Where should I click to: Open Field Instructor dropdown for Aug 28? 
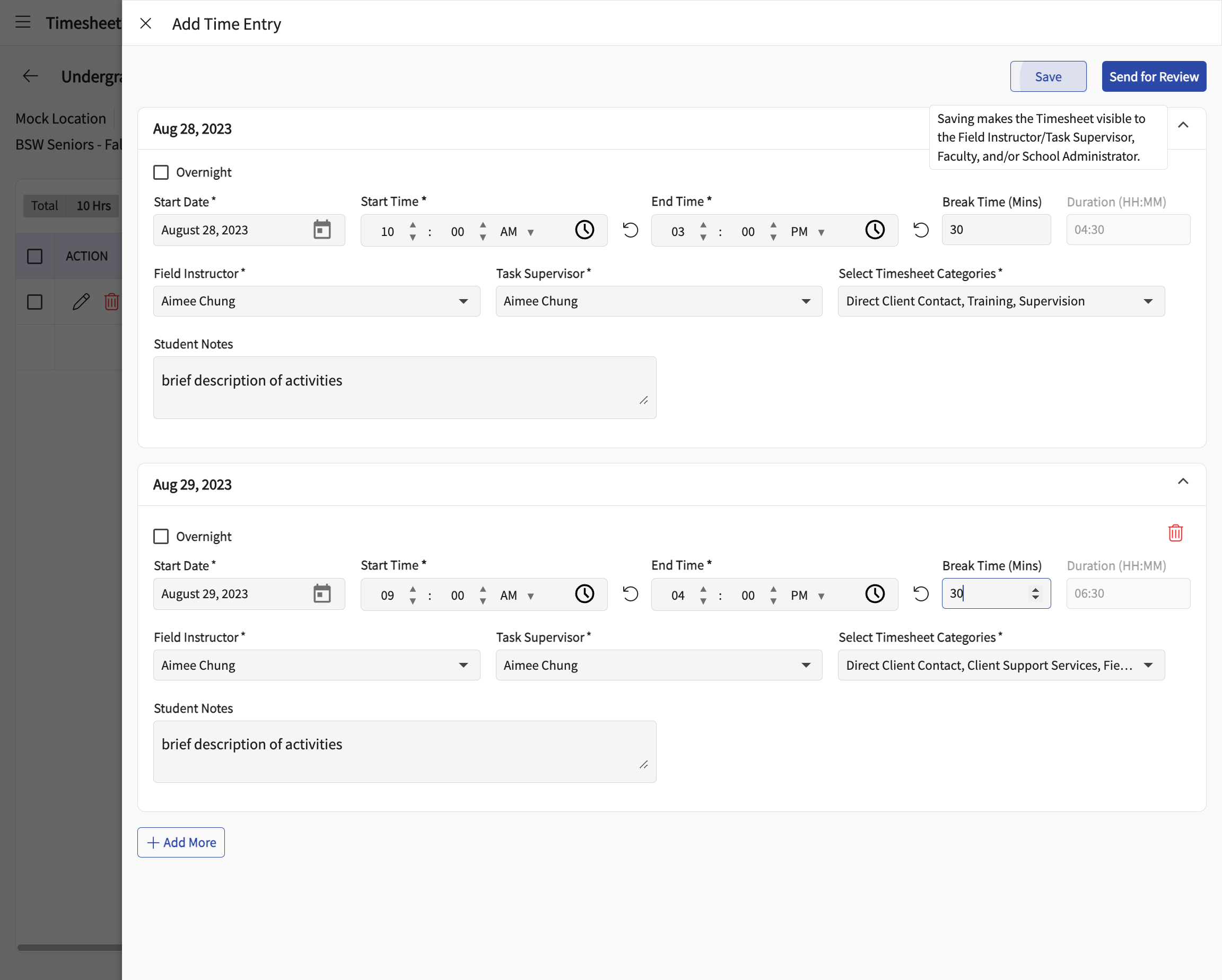point(316,301)
